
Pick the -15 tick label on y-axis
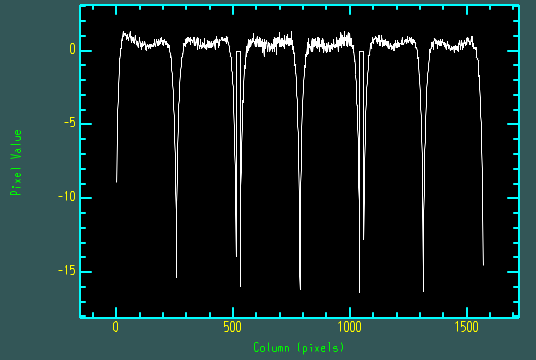point(66,271)
